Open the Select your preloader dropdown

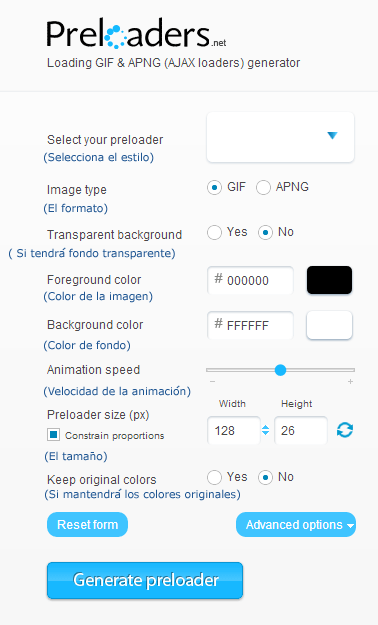(x=280, y=137)
